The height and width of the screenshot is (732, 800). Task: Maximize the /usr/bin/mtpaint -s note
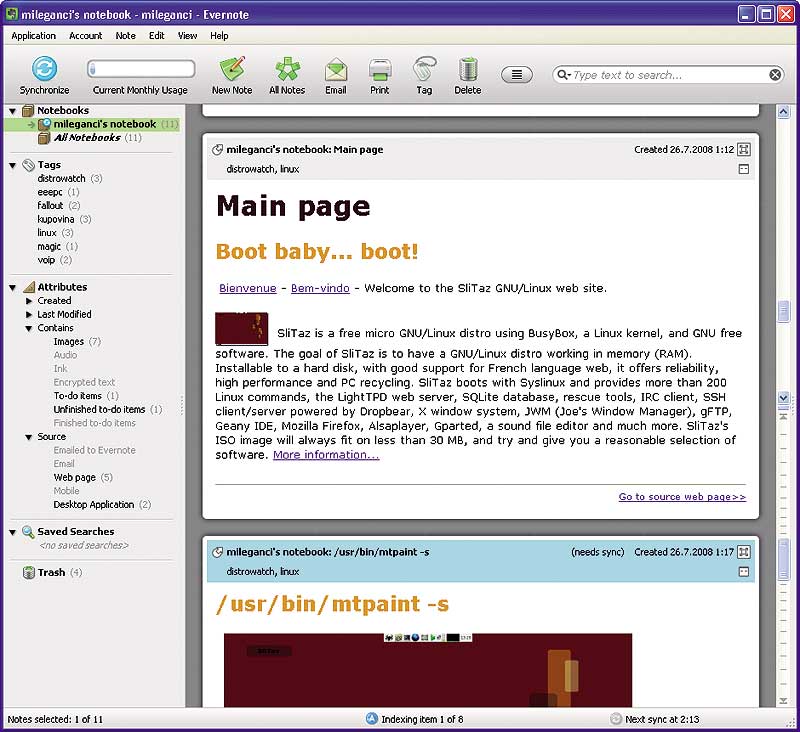point(744,552)
